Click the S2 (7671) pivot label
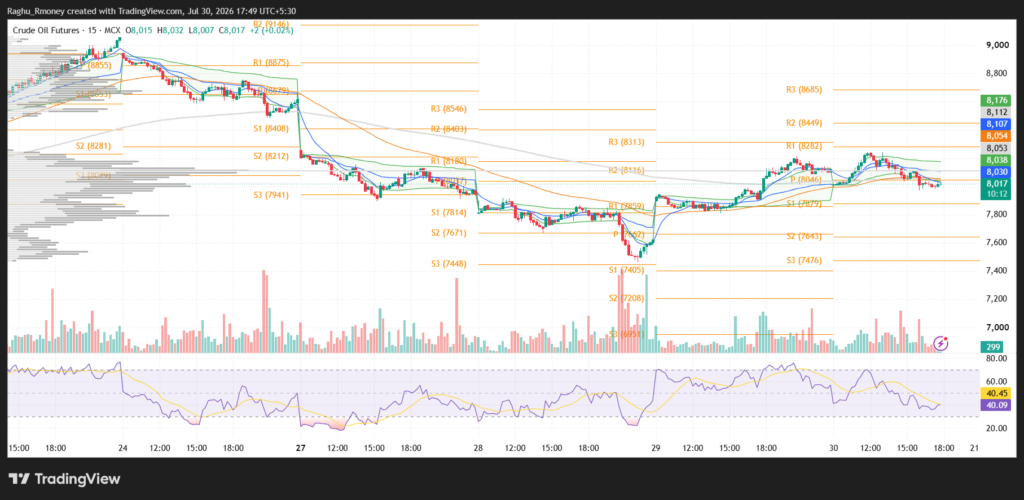Image resolution: width=1024 pixels, height=500 pixels. click(448, 233)
